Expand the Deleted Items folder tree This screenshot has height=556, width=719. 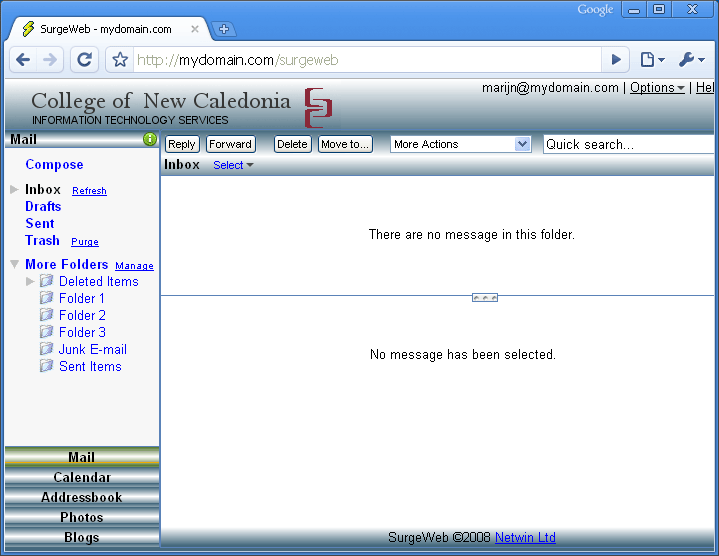[30, 281]
